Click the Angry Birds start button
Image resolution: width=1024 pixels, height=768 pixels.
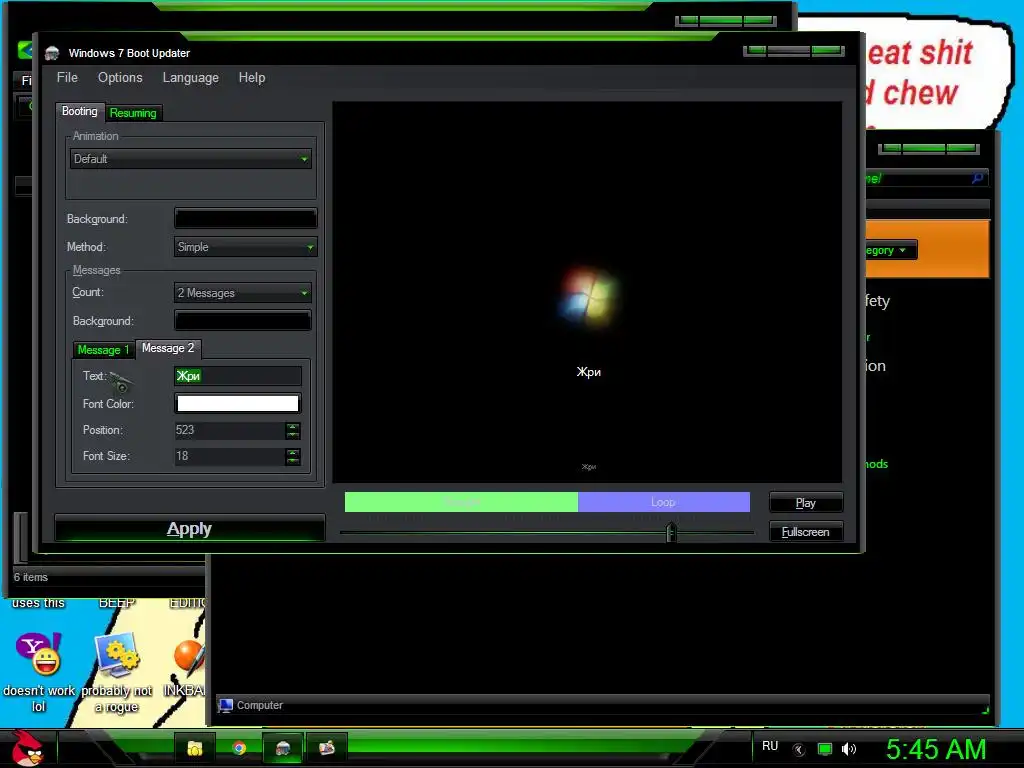[x=27, y=748]
